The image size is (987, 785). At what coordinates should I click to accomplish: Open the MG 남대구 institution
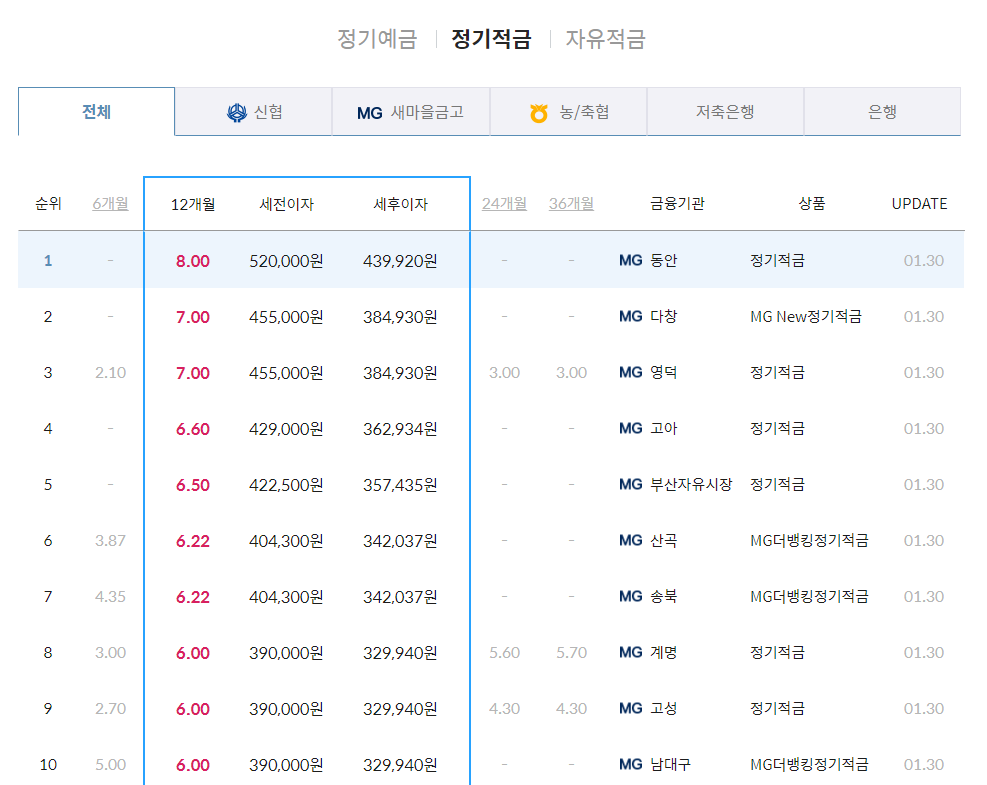coord(655,764)
